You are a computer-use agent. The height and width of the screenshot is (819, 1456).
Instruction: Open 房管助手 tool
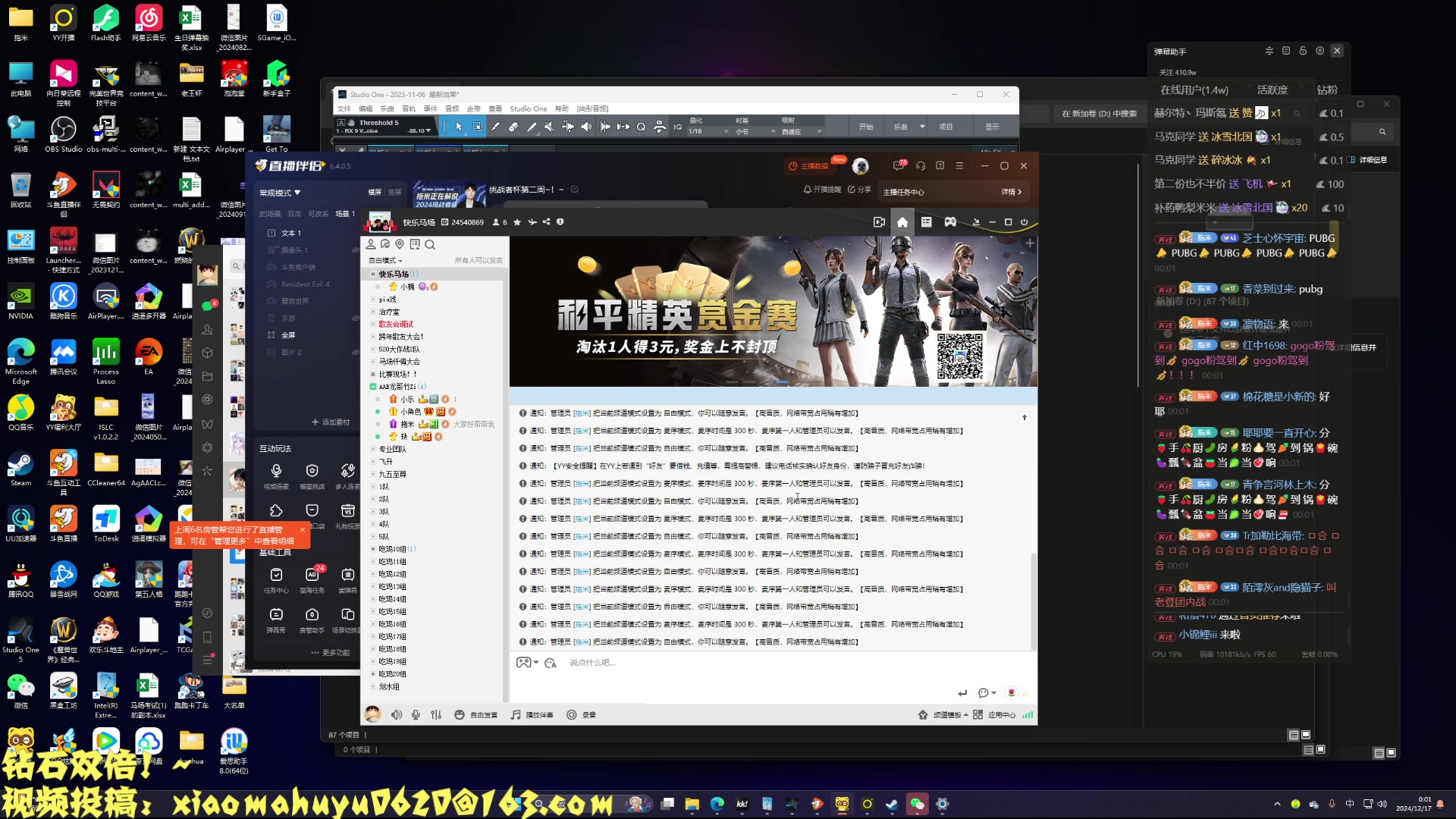point(312,620)
